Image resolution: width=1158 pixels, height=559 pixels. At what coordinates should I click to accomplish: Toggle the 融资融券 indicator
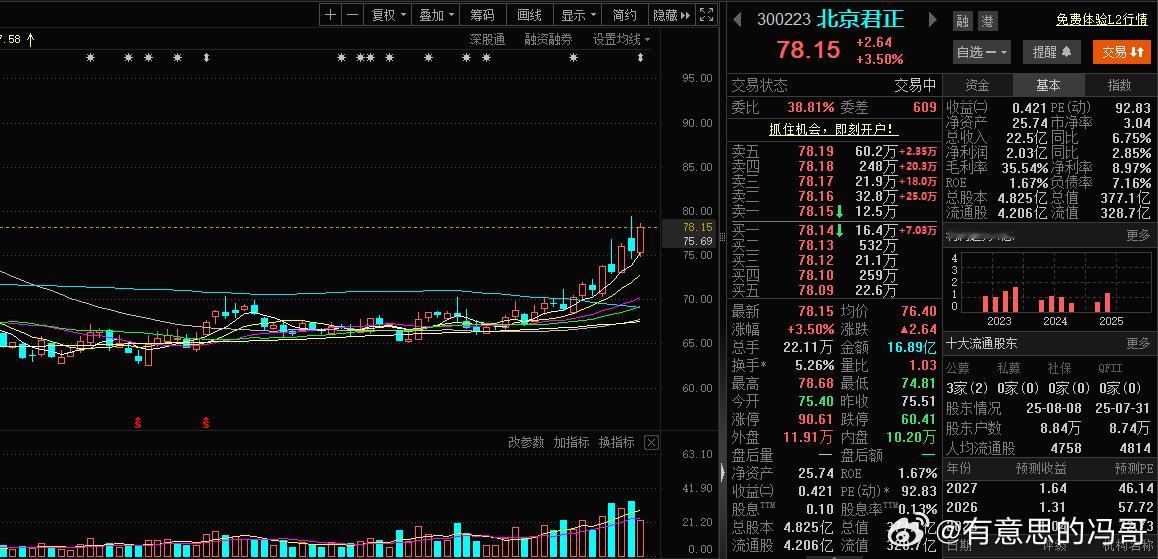tap(548, 39)
